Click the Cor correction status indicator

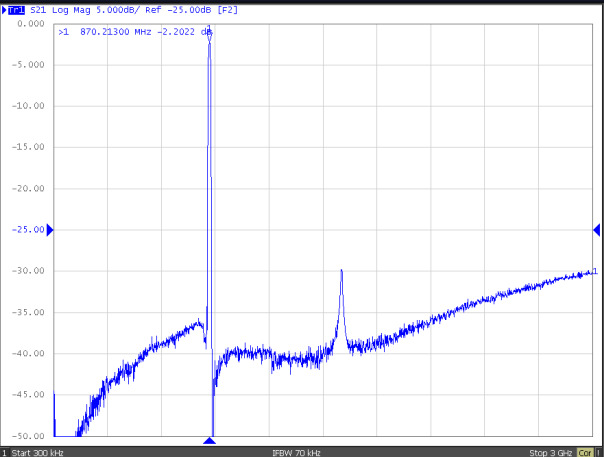click(x=584, y=452)
